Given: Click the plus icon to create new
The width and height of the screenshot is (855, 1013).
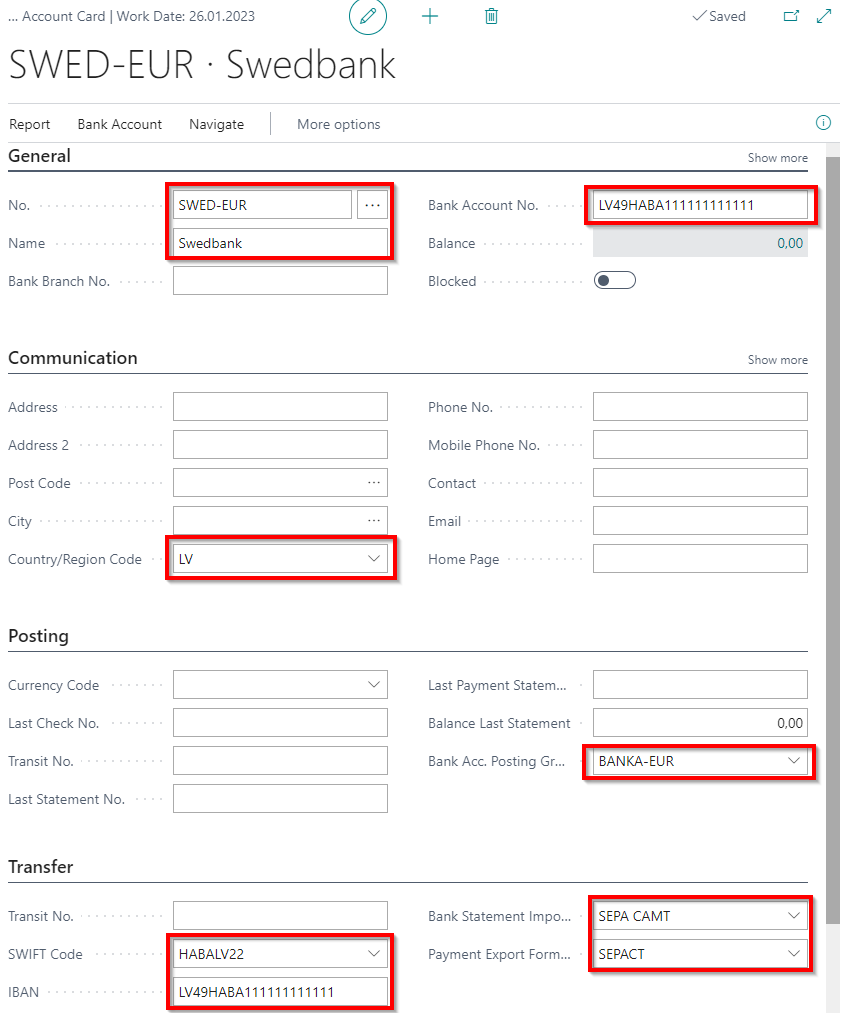Looking at the screenshot, I should (430, 16).
